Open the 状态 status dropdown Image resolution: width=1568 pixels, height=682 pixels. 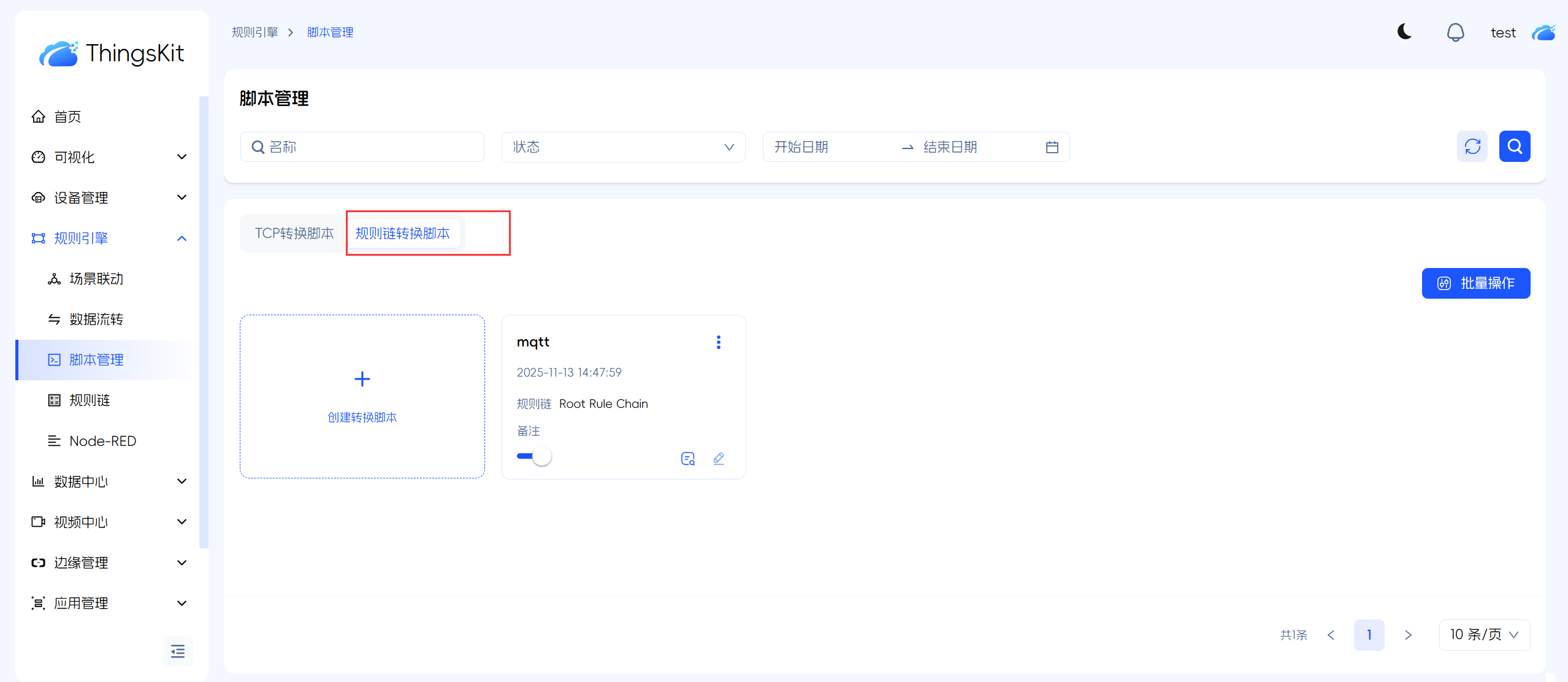[x=623, y=147]
